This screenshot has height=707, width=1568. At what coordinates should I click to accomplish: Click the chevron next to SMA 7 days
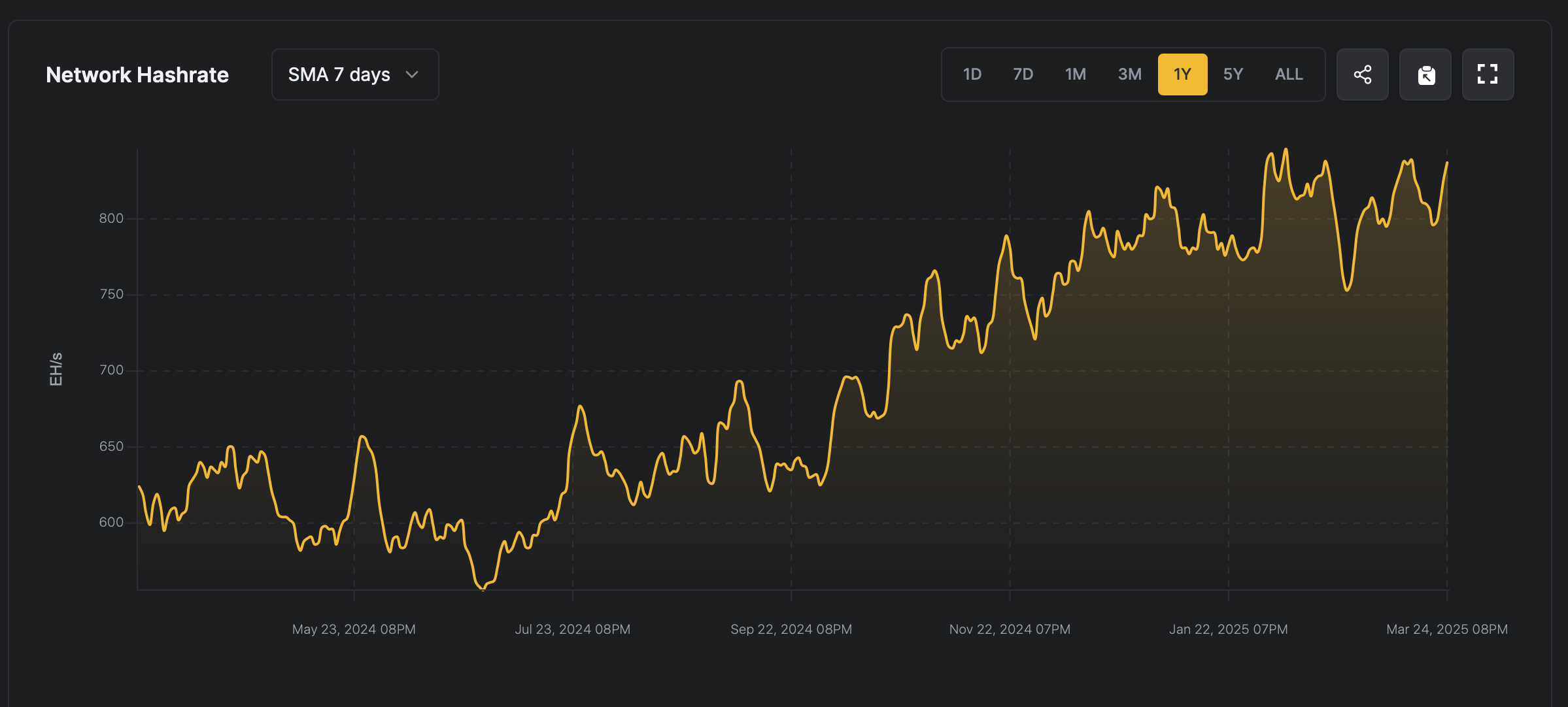click(x=412, y=74)
